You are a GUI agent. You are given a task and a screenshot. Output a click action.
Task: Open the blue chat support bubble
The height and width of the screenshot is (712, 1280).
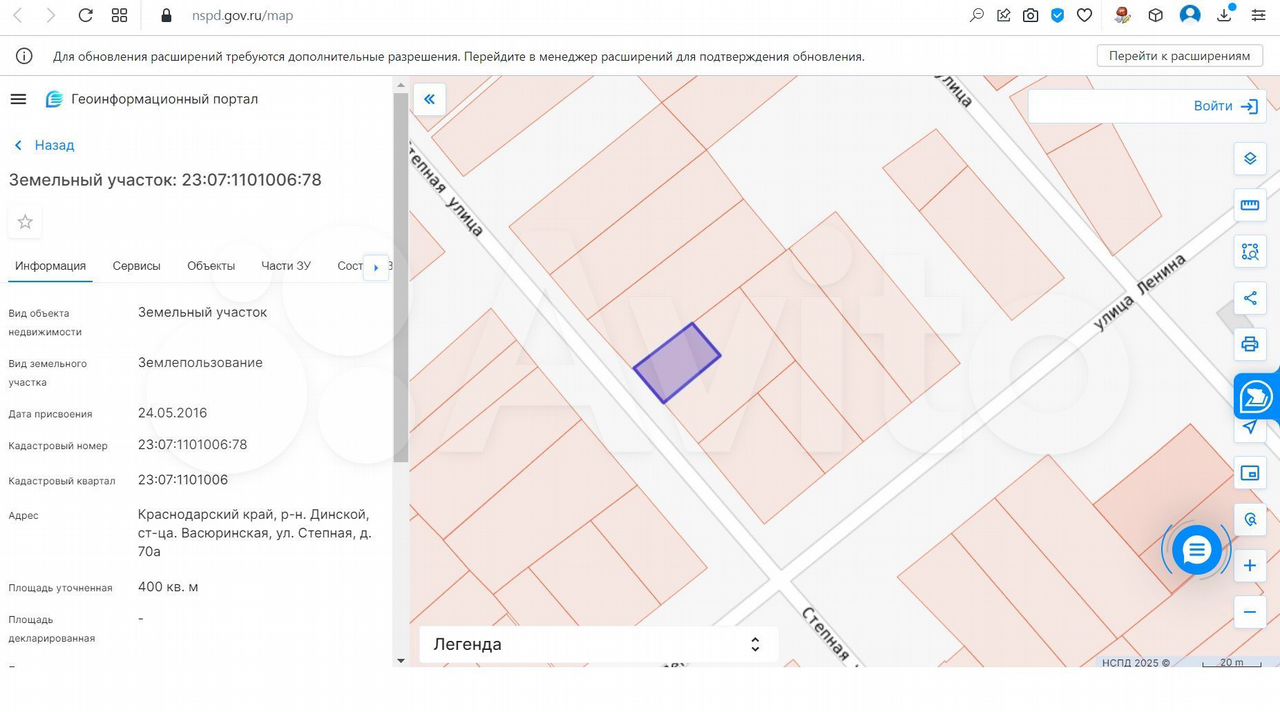coord(1196,550)
